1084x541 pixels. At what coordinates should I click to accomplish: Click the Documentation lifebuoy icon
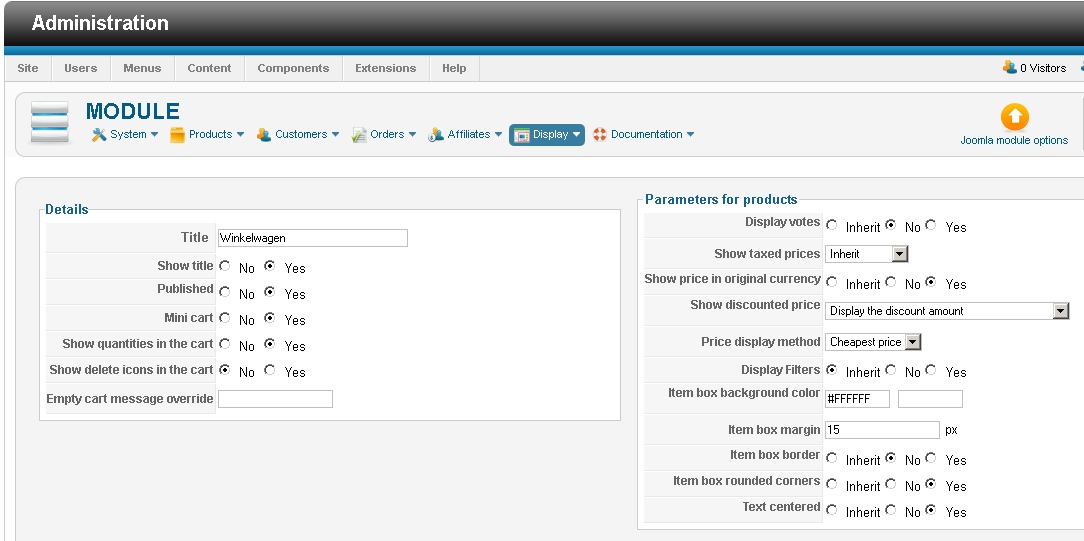(x=600, y=135)
